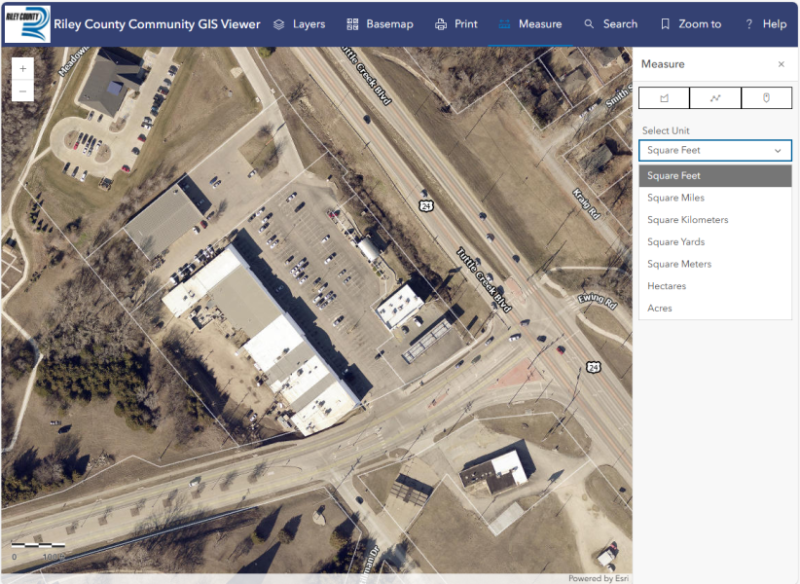Viewport: 800px width, 584px height.
Task: Open the Basemap gallery
Action: point(380,24)
